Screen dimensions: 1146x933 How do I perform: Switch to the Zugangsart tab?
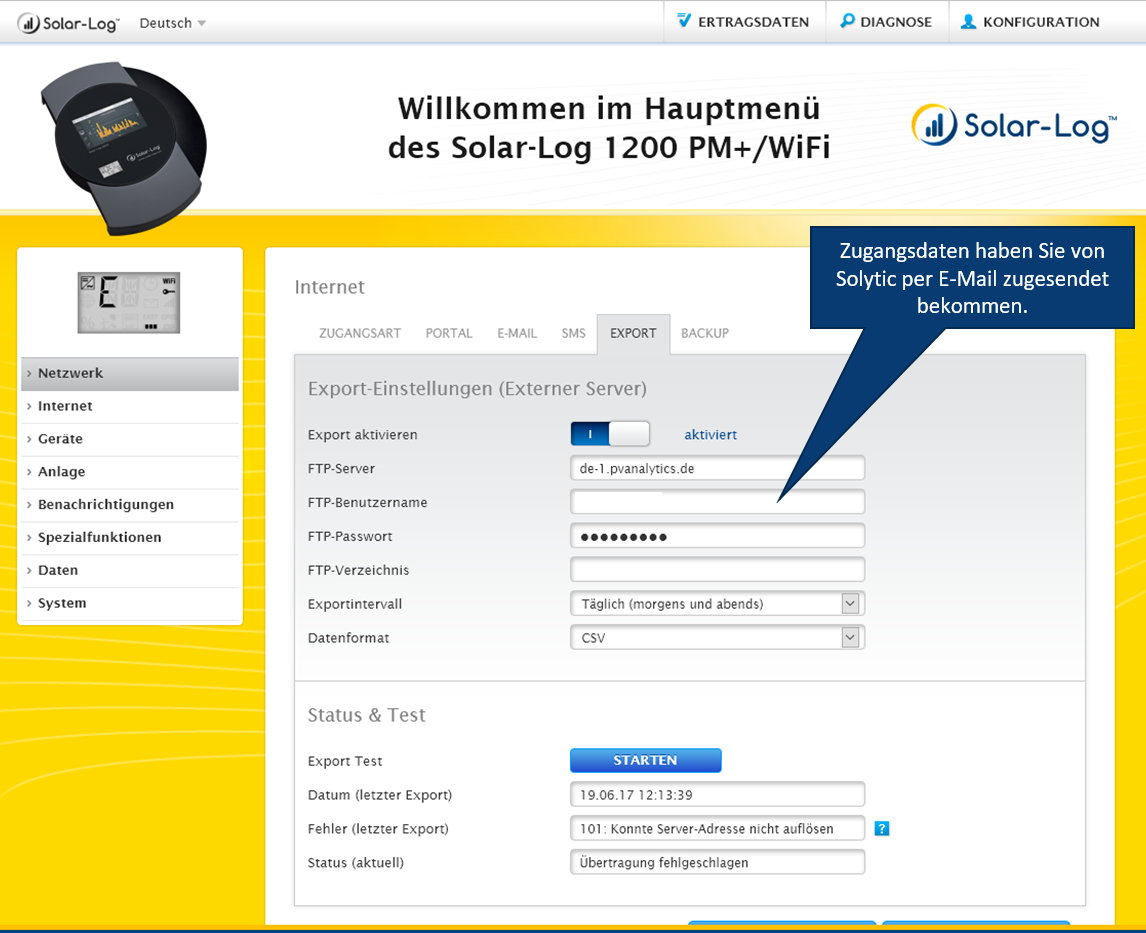click(x=360, y=333)
